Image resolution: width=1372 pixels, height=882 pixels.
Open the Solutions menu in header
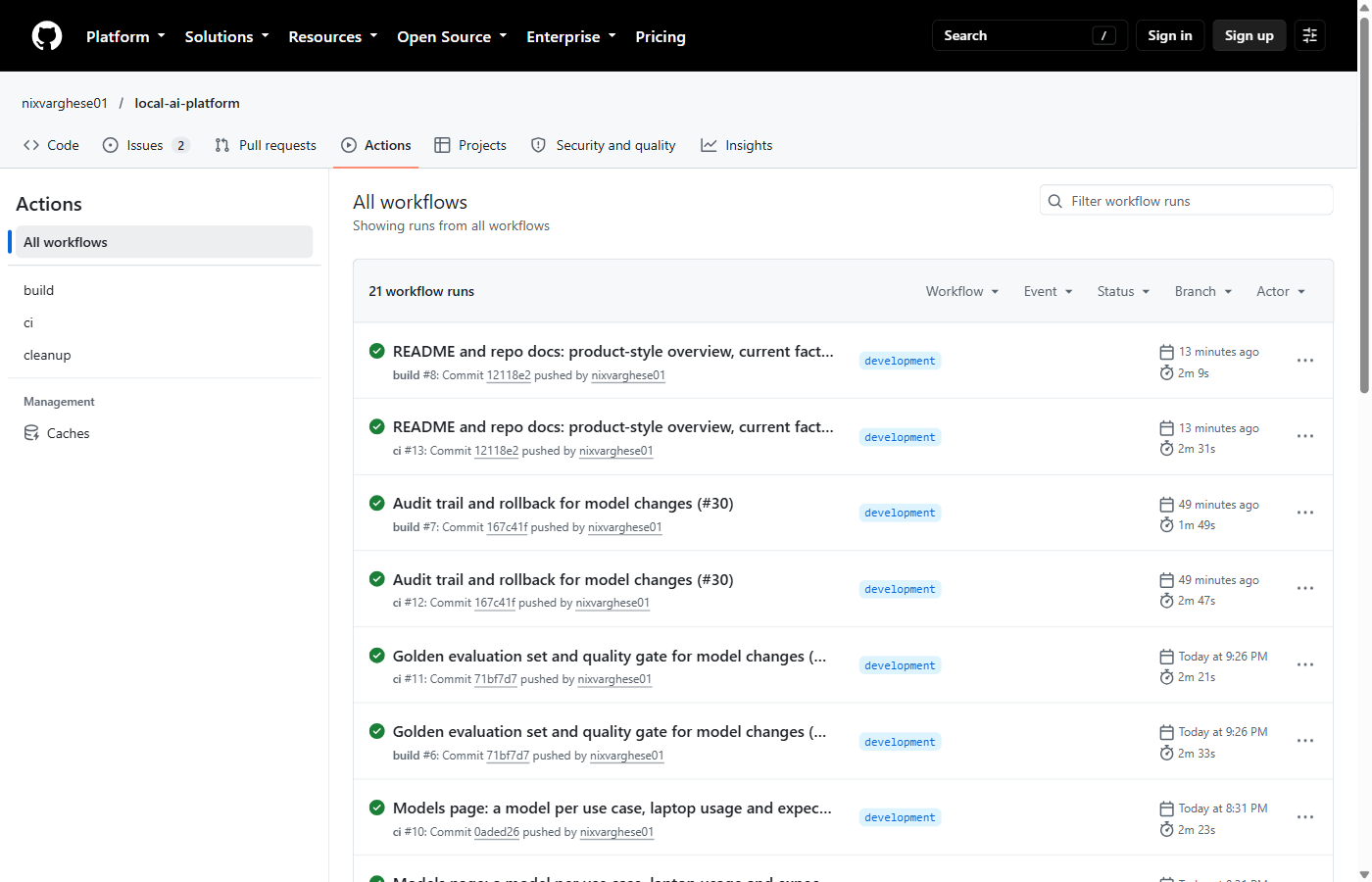(226, 36)
